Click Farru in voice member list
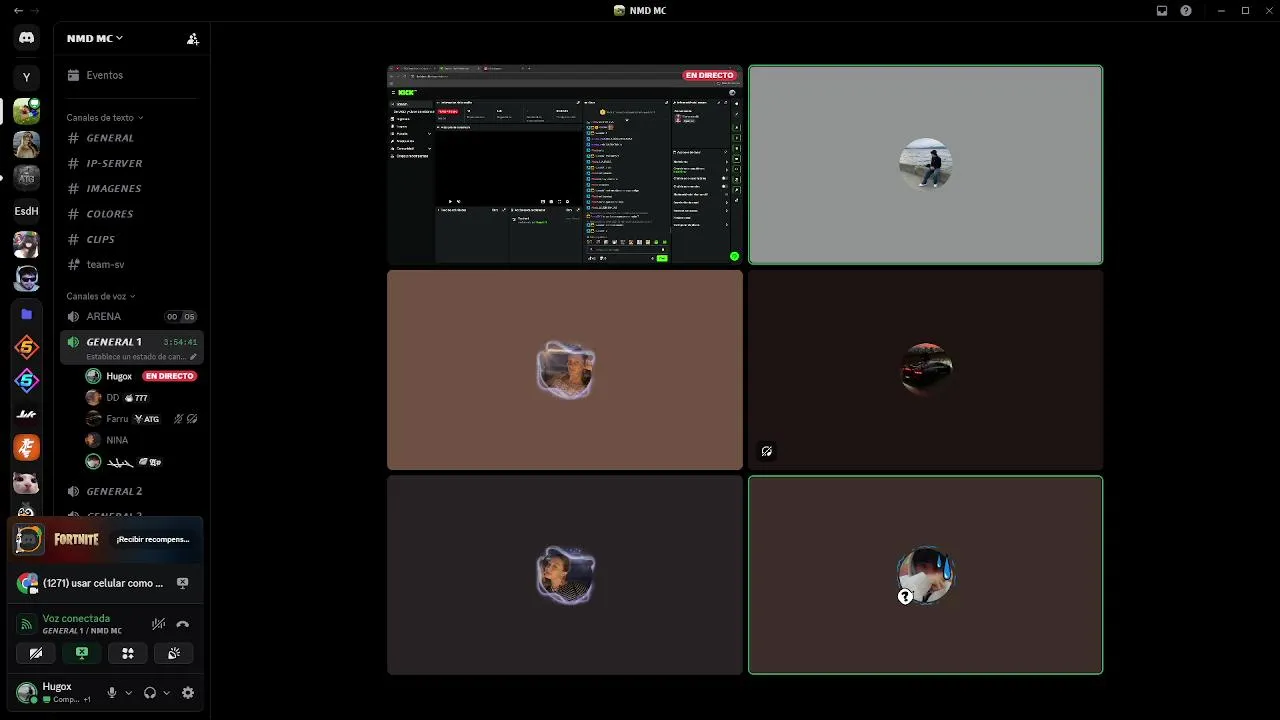Screen dimensions: 1280x720 click(x=117, y=419)
